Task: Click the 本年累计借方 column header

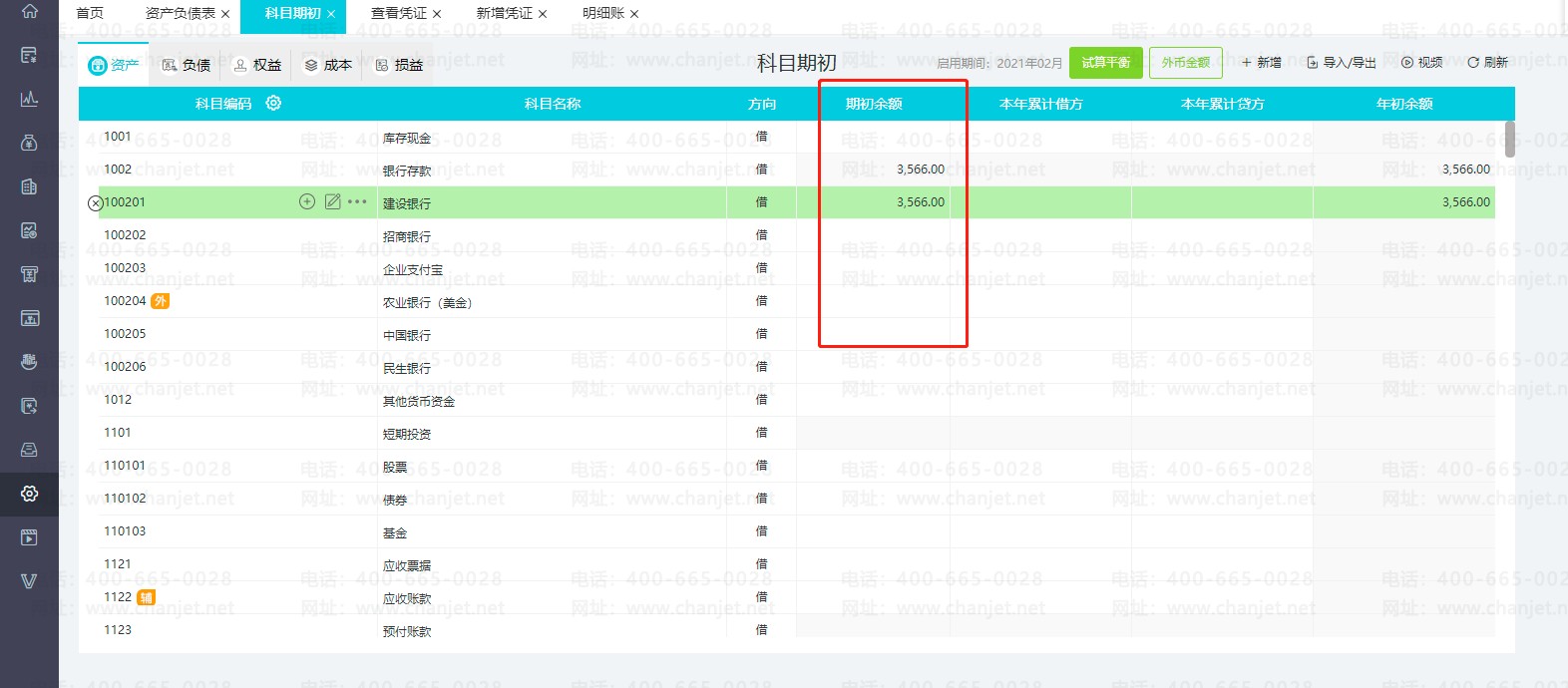Action: (1041, 104)
